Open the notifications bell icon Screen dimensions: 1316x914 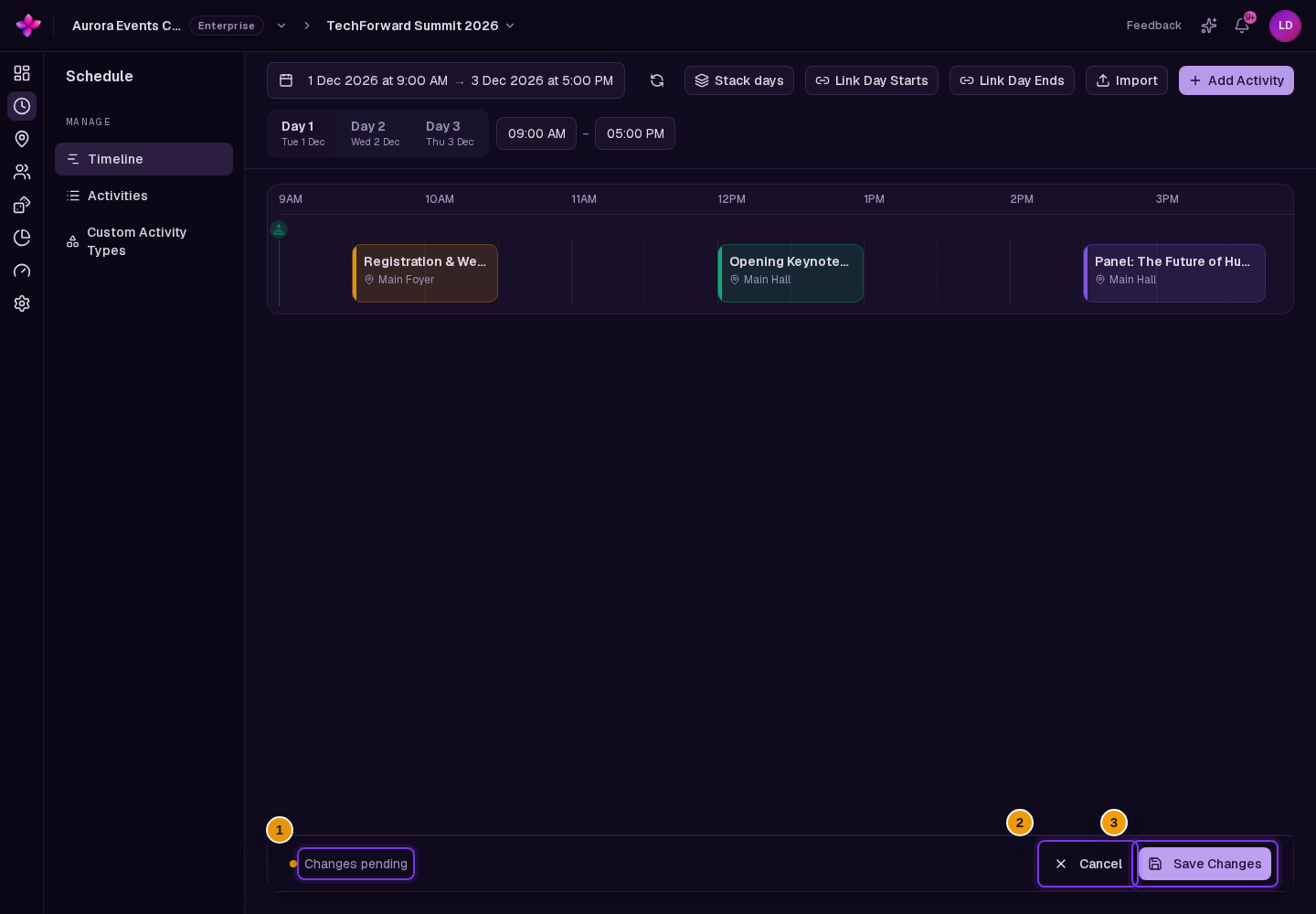pyautogui.click(x=1242, y=26)
